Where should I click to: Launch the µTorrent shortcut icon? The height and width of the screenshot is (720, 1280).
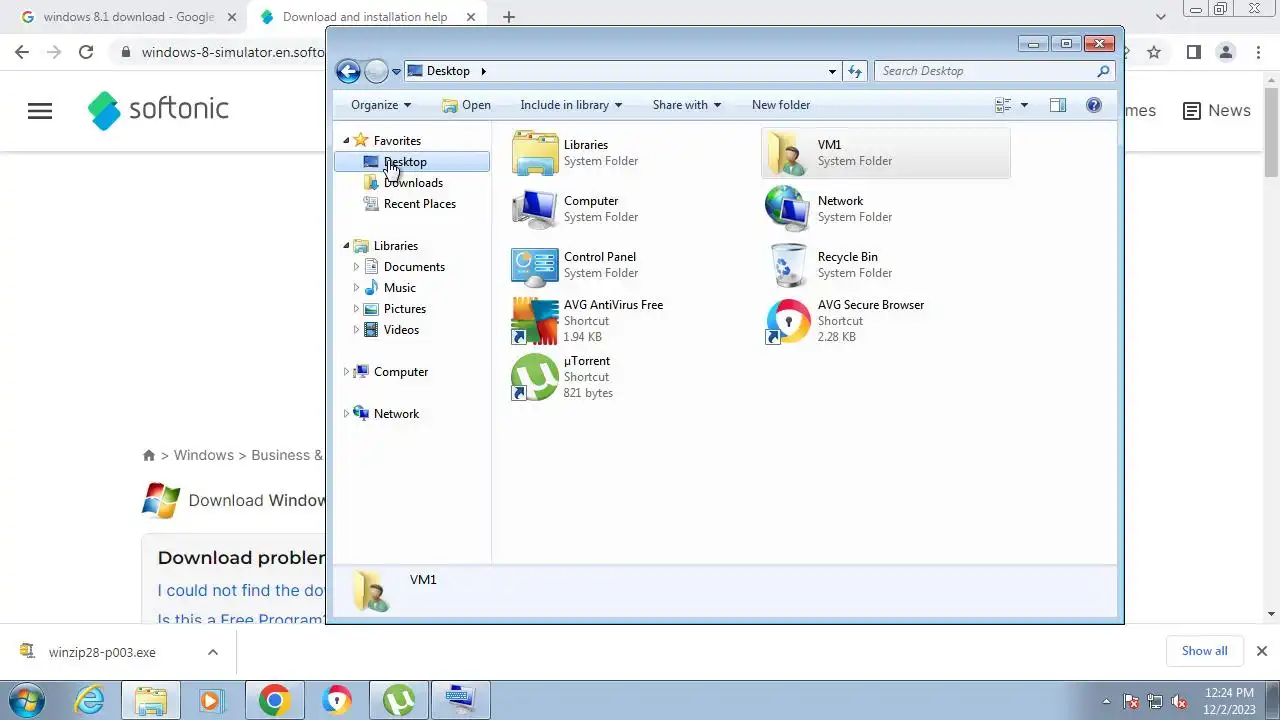535,377
